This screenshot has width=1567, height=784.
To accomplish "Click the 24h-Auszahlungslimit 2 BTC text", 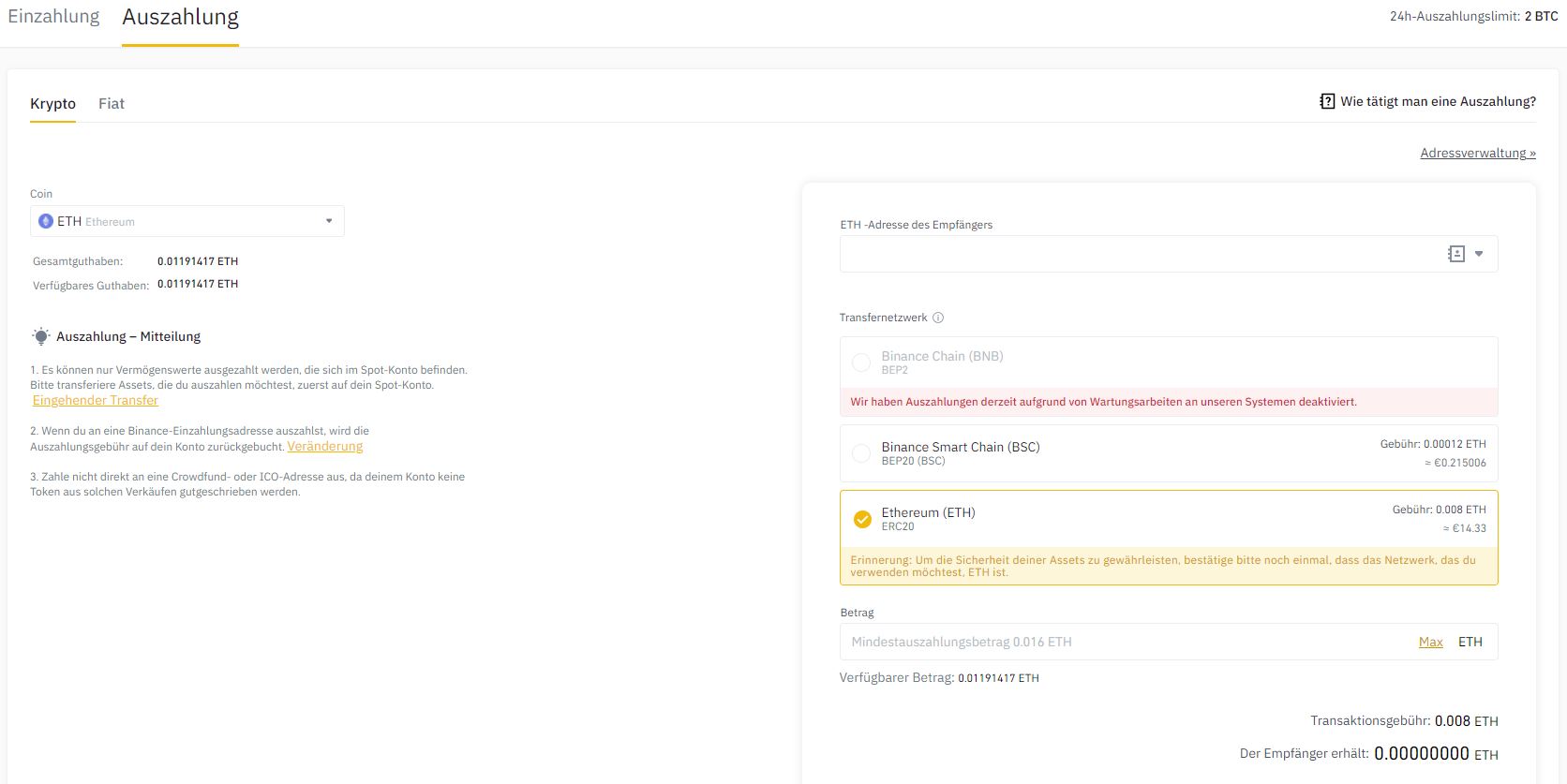I will 1473,16.
